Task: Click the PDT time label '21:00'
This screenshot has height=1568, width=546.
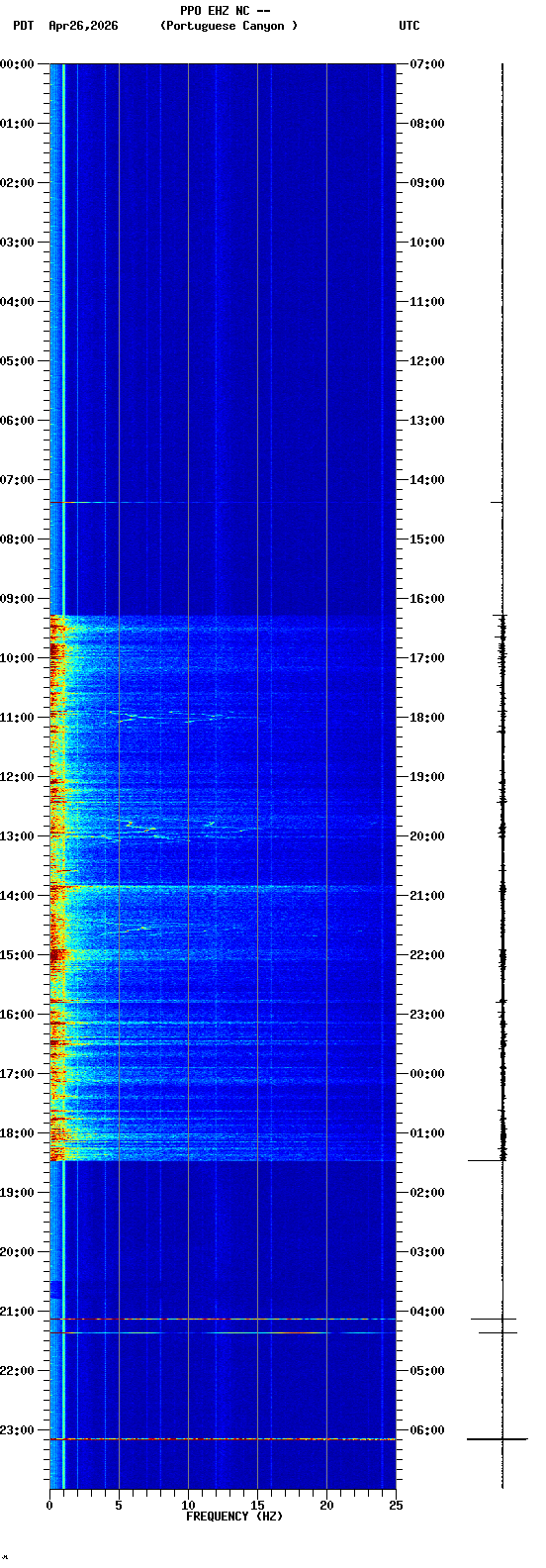Action: (17, 1312)
